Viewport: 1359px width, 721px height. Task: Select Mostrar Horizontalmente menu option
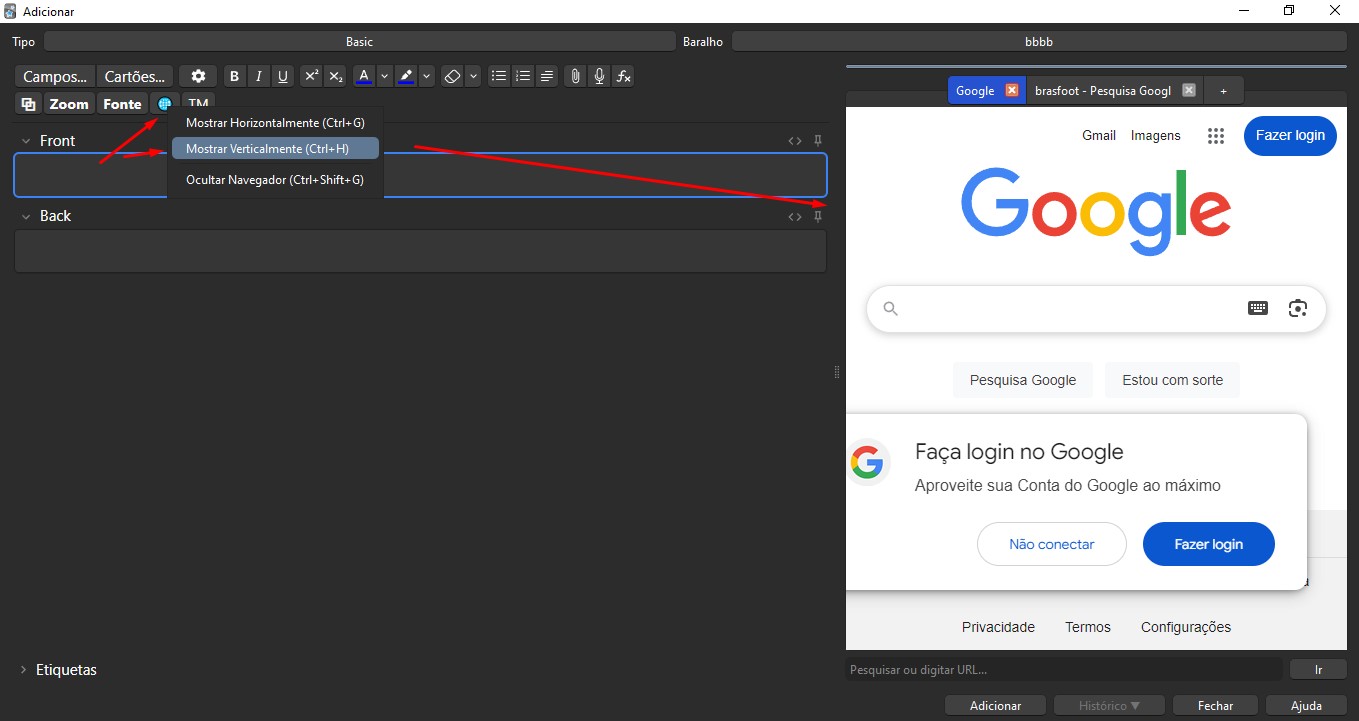275,123
